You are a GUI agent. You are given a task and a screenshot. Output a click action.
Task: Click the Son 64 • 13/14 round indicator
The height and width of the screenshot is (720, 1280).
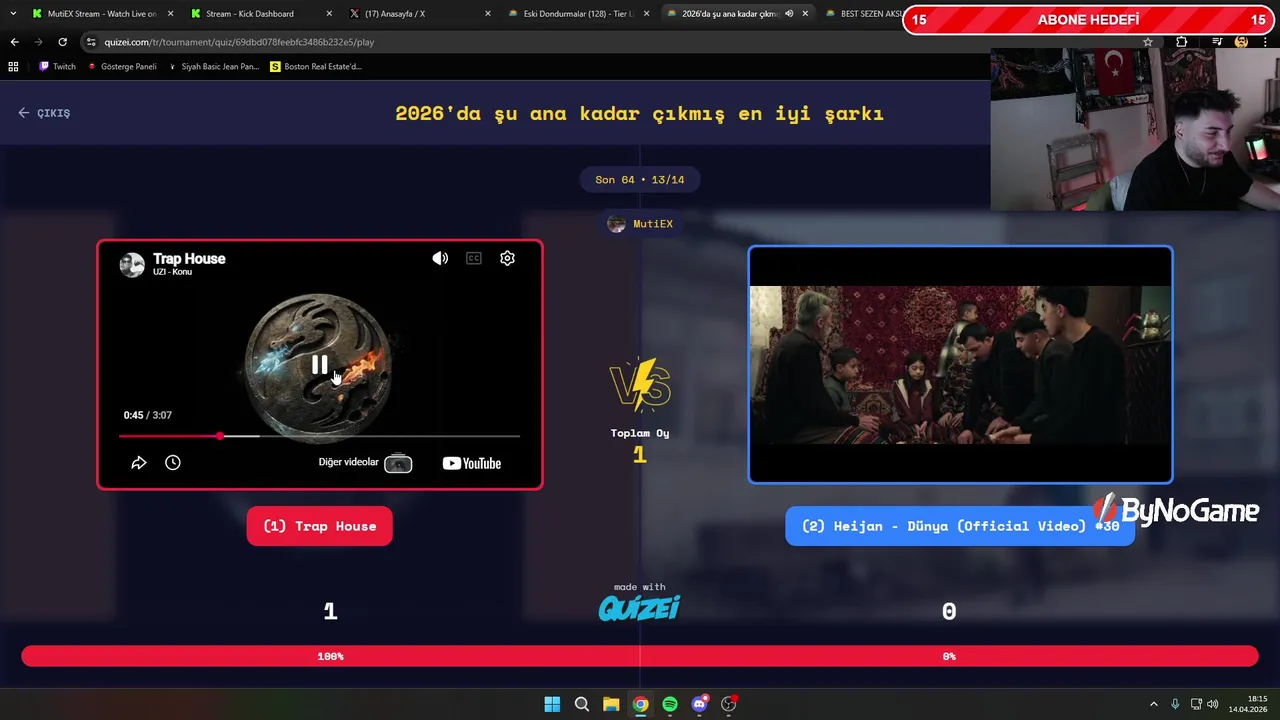pyautogui.click(x=640, y=180)
